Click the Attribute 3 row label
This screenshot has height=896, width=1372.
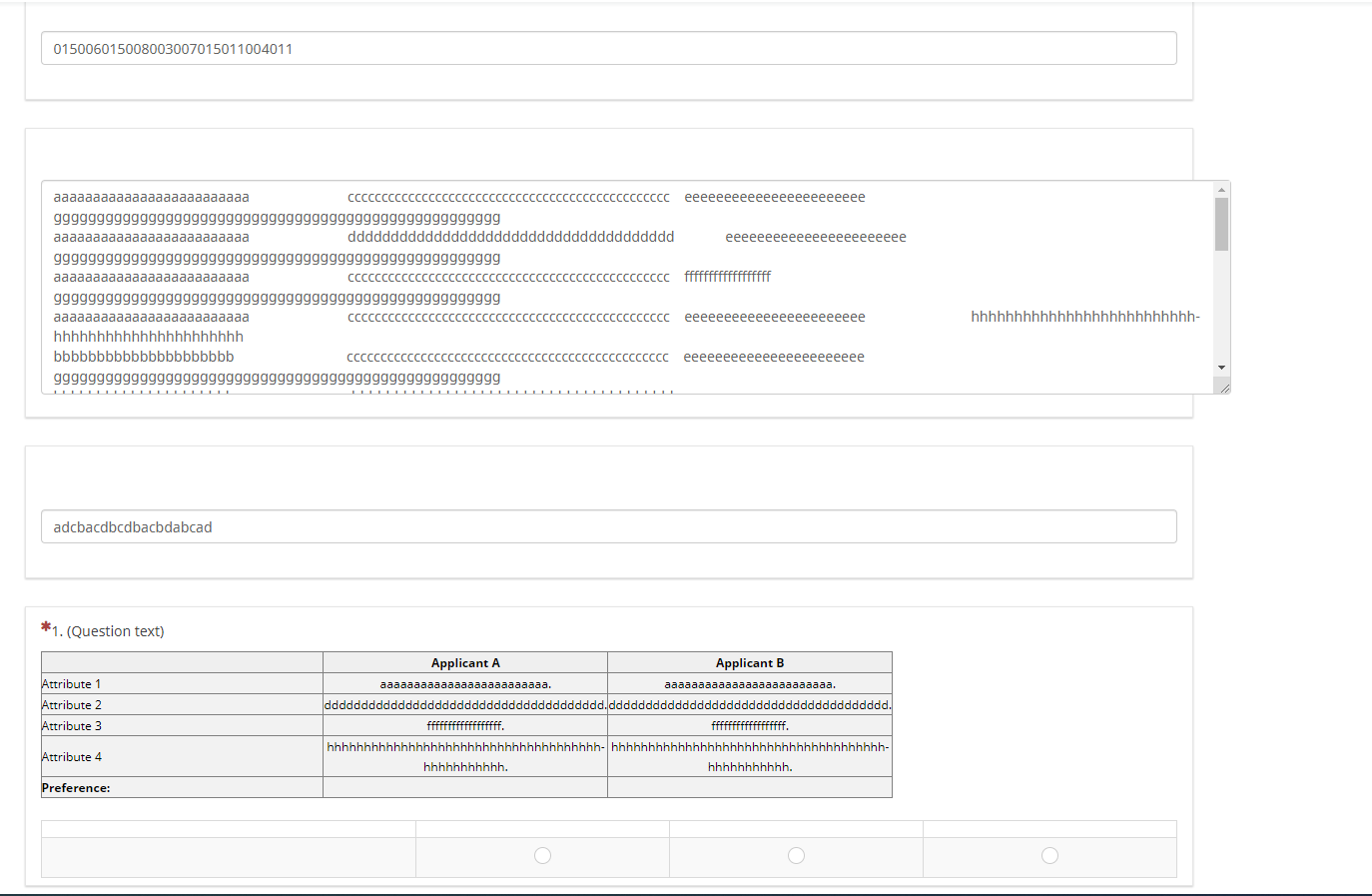point(72,726)
